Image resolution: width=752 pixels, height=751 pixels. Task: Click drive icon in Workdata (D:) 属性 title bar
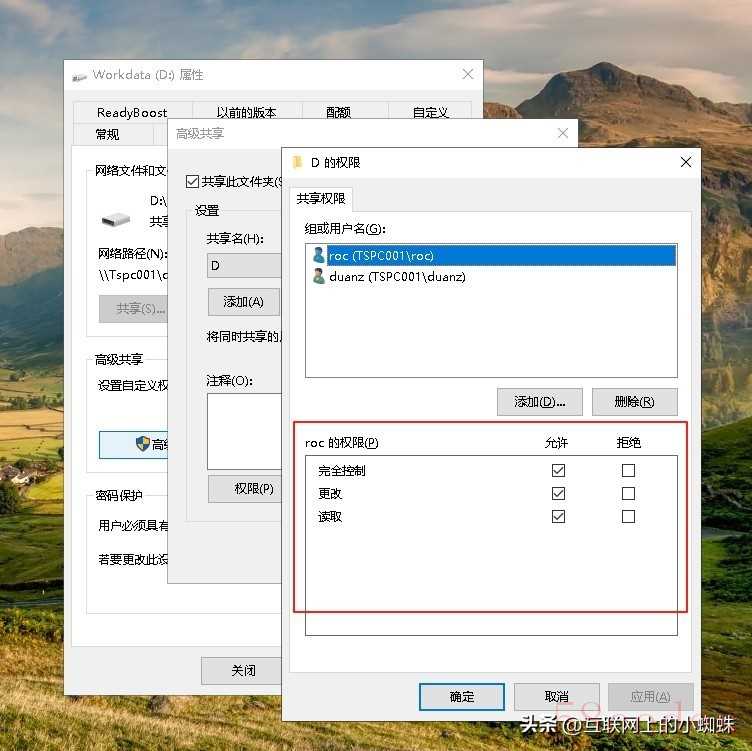point(79,76)
